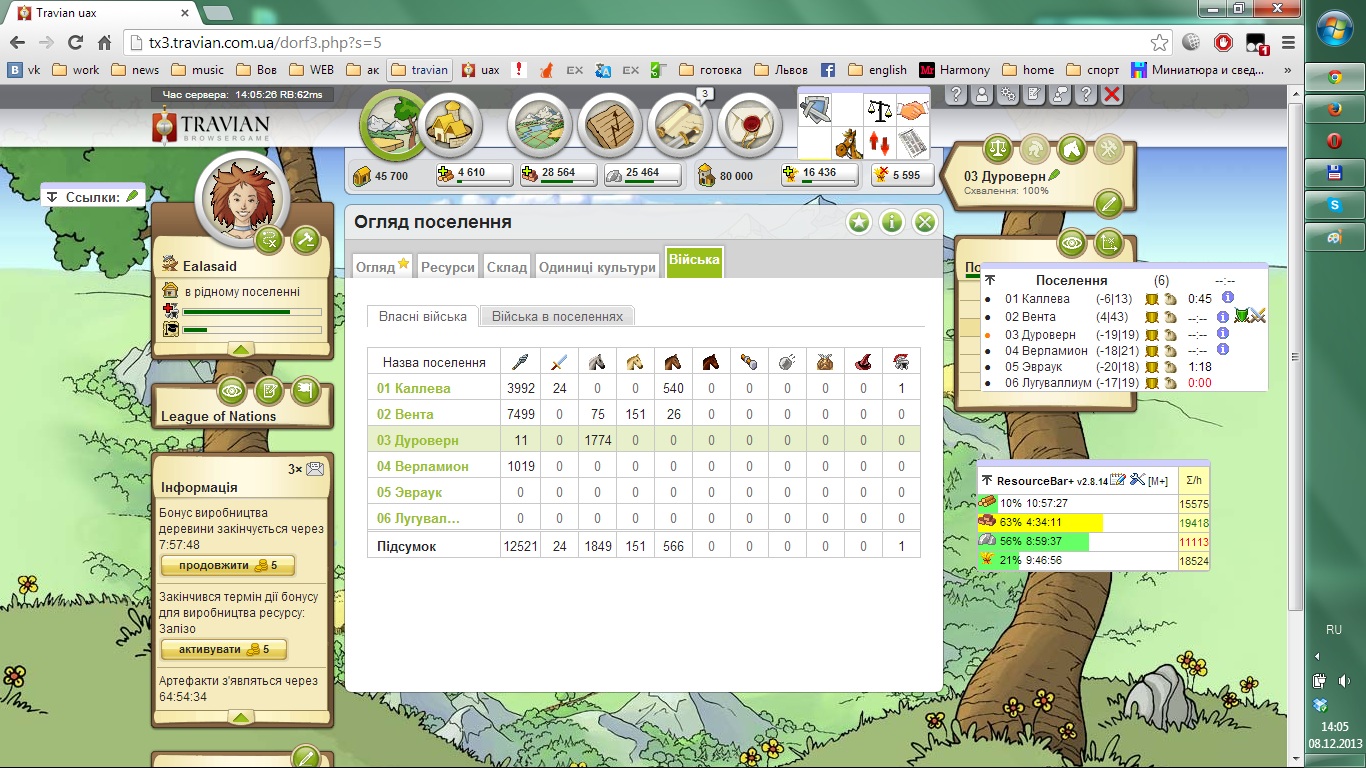Collapse the Поселення floating list

(x=990, y=280)
